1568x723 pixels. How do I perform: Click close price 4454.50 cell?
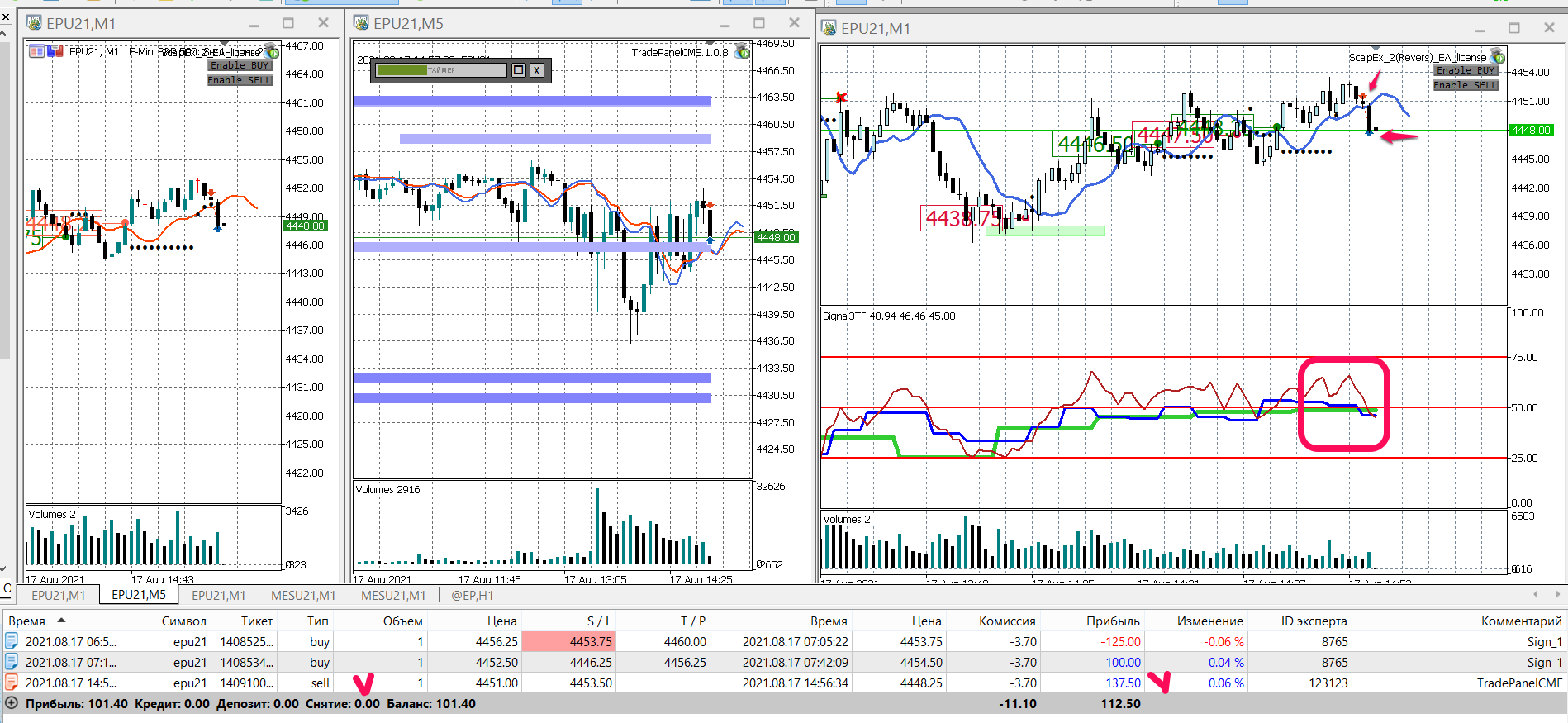coord(900,662)
